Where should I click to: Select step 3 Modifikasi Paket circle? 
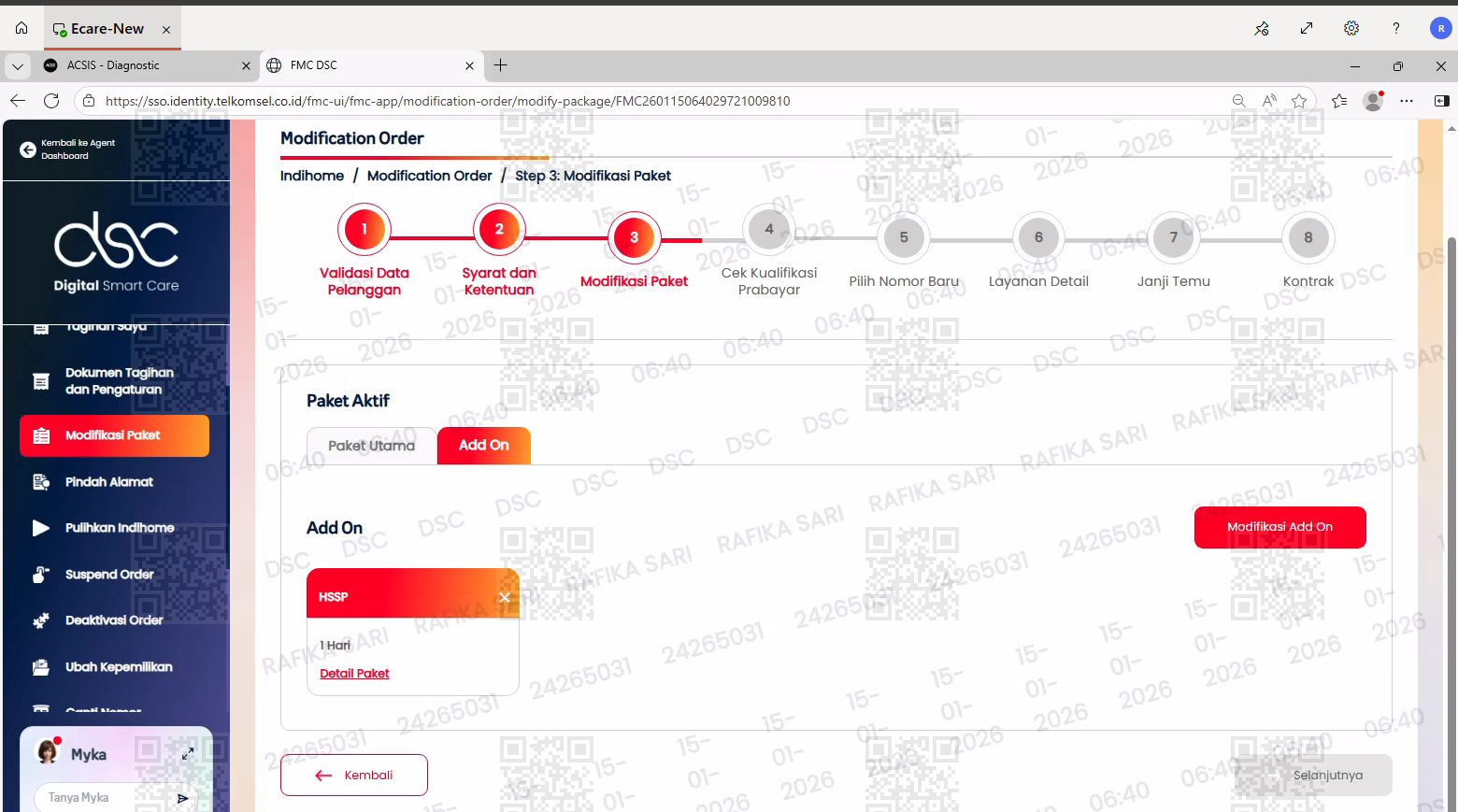635,237
